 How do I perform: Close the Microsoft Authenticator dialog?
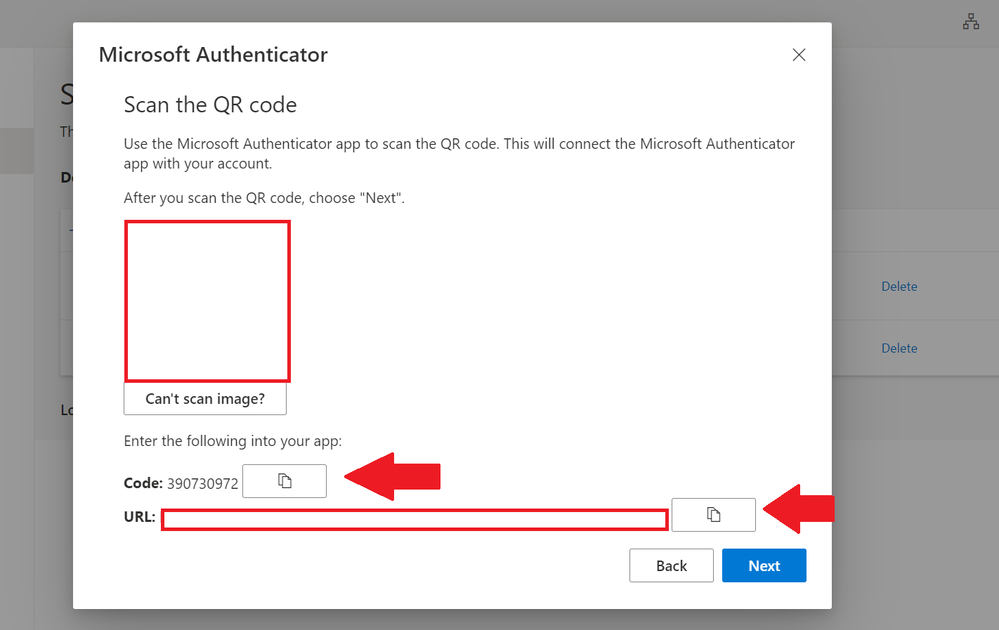pos(799,55)
